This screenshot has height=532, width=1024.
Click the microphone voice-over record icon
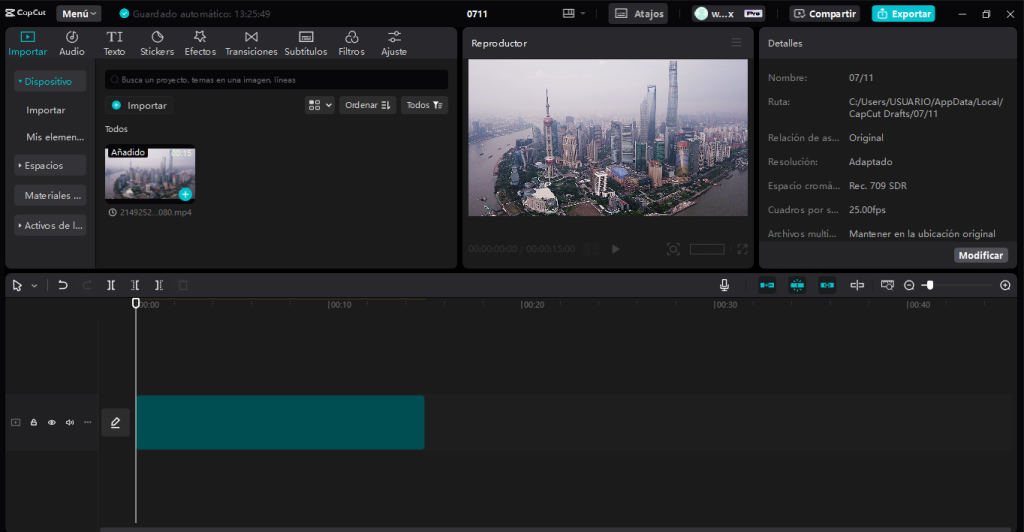(724, 285)
